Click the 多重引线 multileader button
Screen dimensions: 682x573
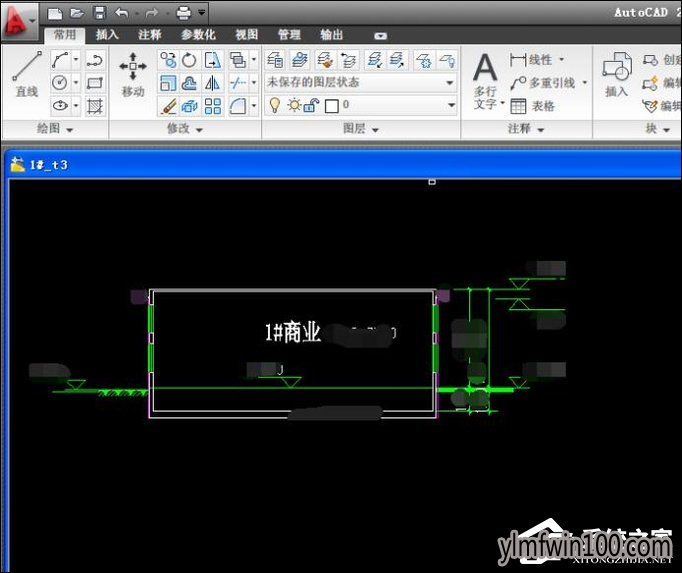coord(549,82)
